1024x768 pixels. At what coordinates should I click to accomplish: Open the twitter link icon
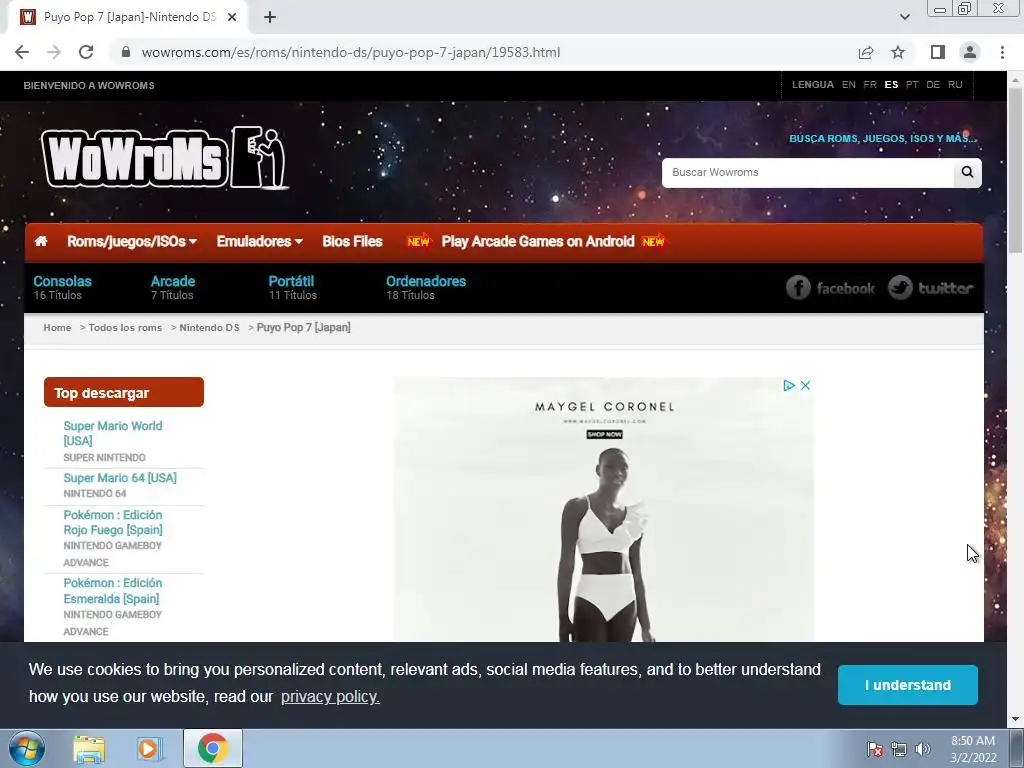[x=931, y=288]
